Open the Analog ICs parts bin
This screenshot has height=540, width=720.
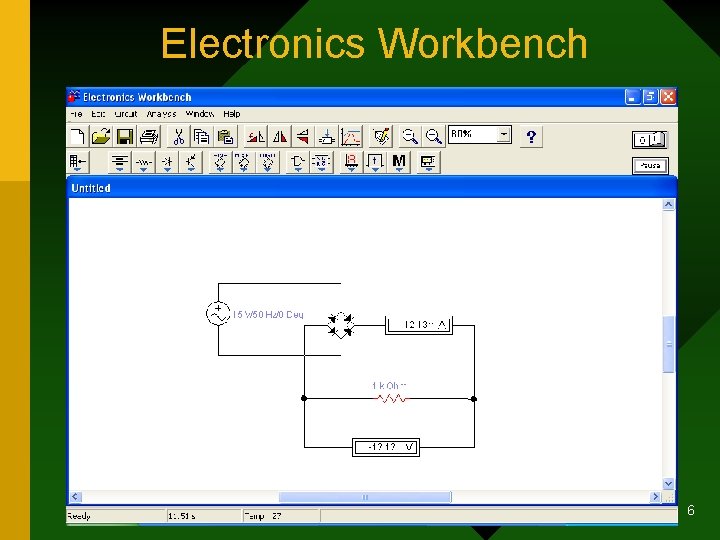click(220, 162)
